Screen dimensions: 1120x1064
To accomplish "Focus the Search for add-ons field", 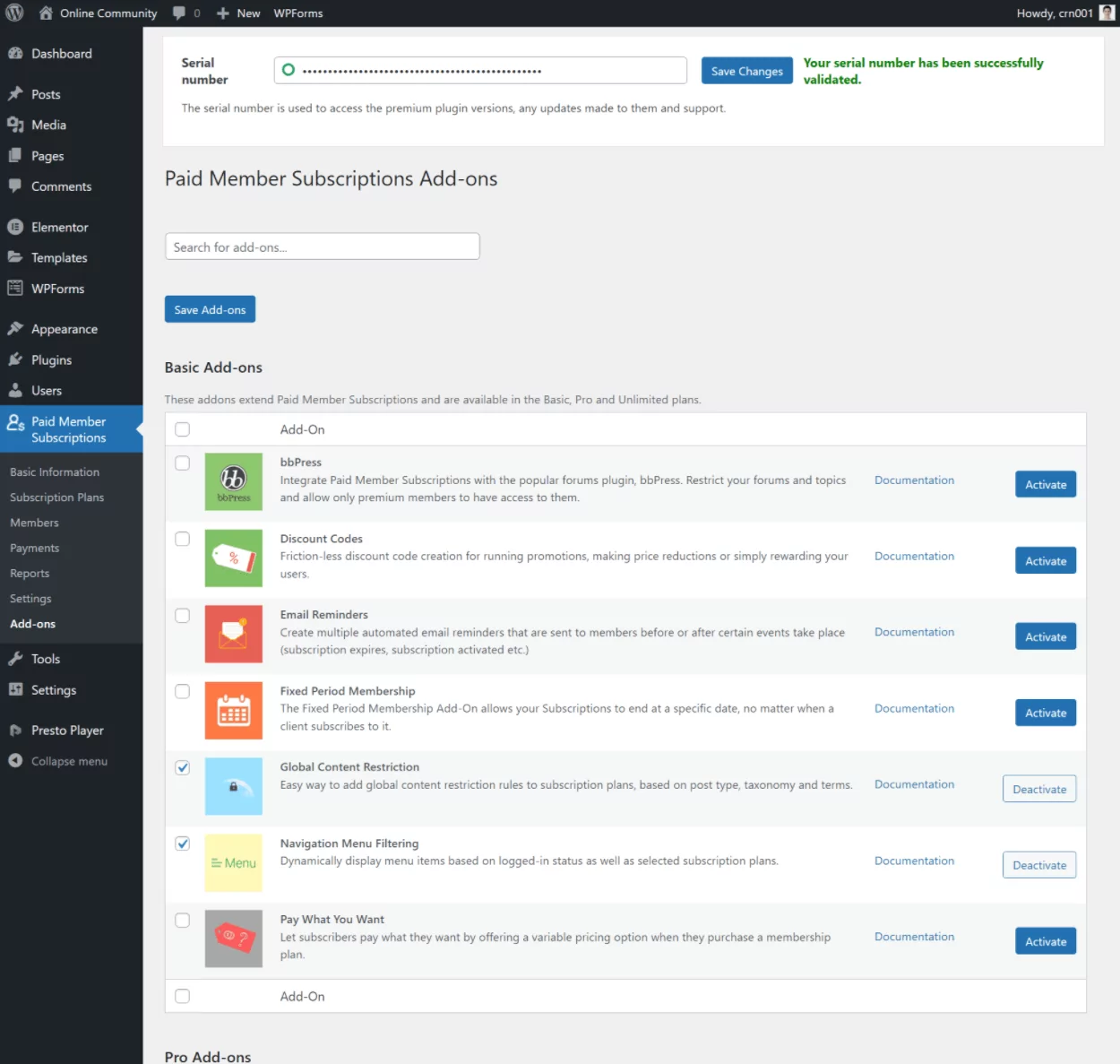I will point(323,247).
